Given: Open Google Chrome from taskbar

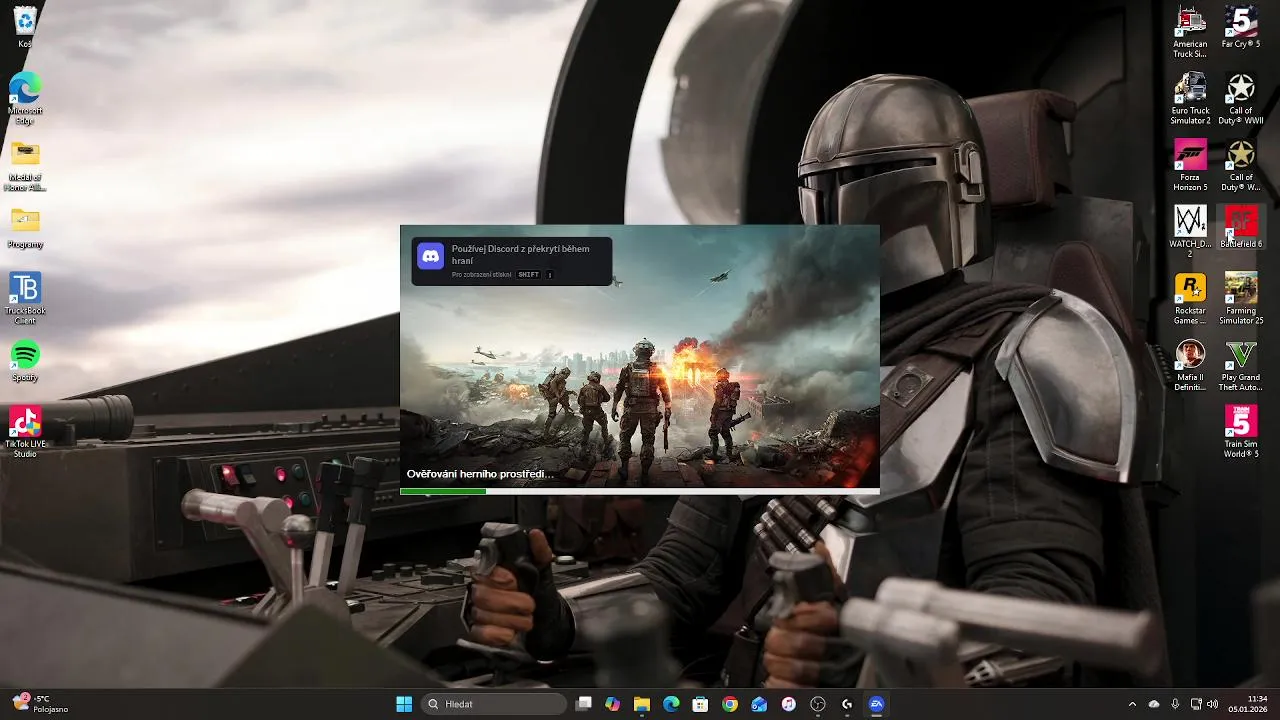Looking at the screenshot, I should pos(730,704).
